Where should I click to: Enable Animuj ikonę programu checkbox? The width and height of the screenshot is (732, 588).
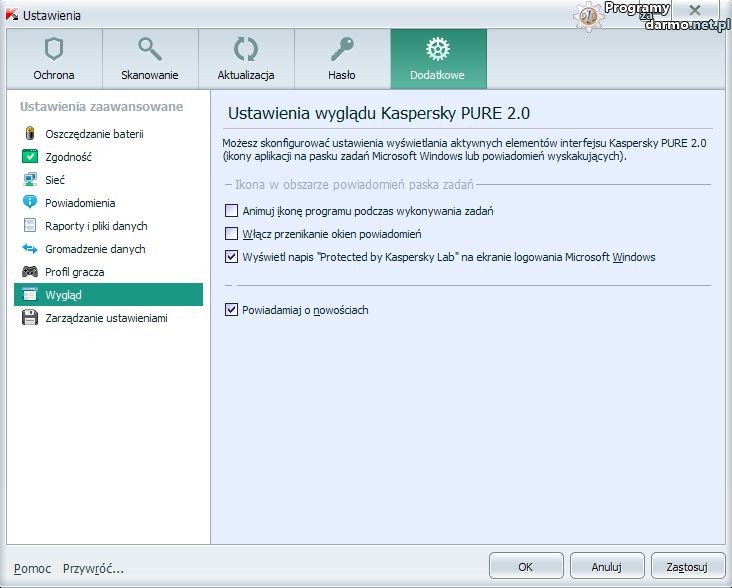pos(232,211)
